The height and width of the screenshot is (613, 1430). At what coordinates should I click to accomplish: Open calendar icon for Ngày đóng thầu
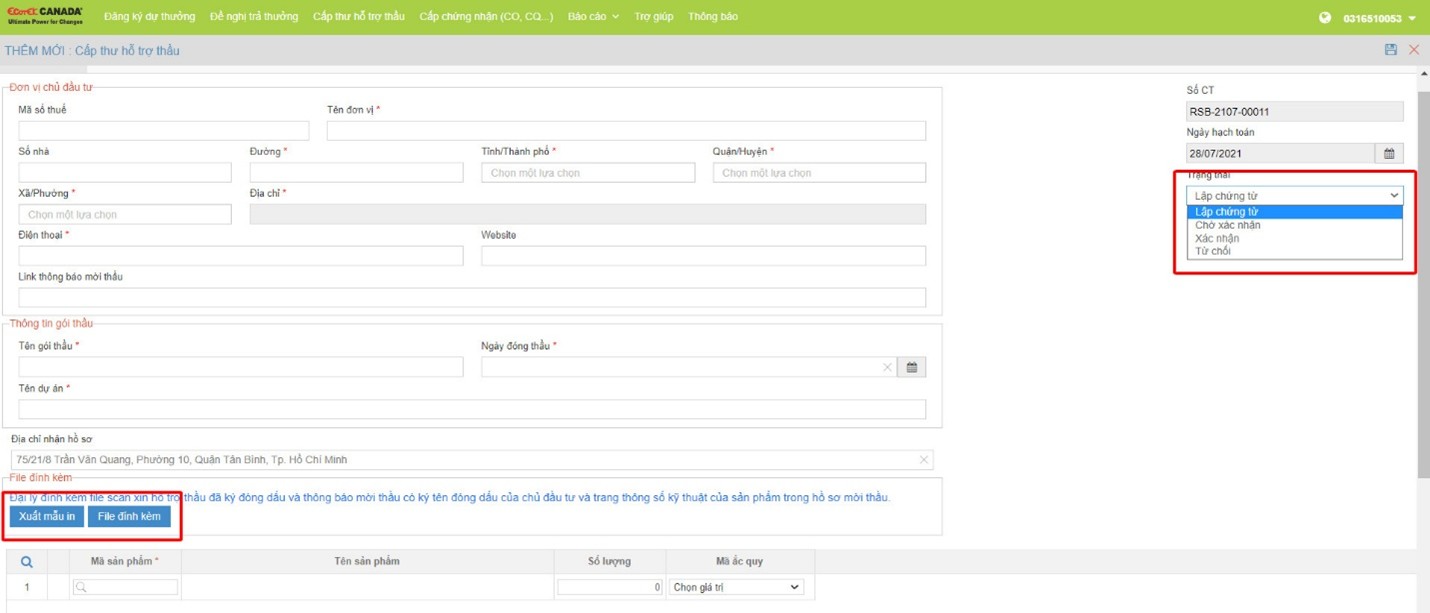912,367
